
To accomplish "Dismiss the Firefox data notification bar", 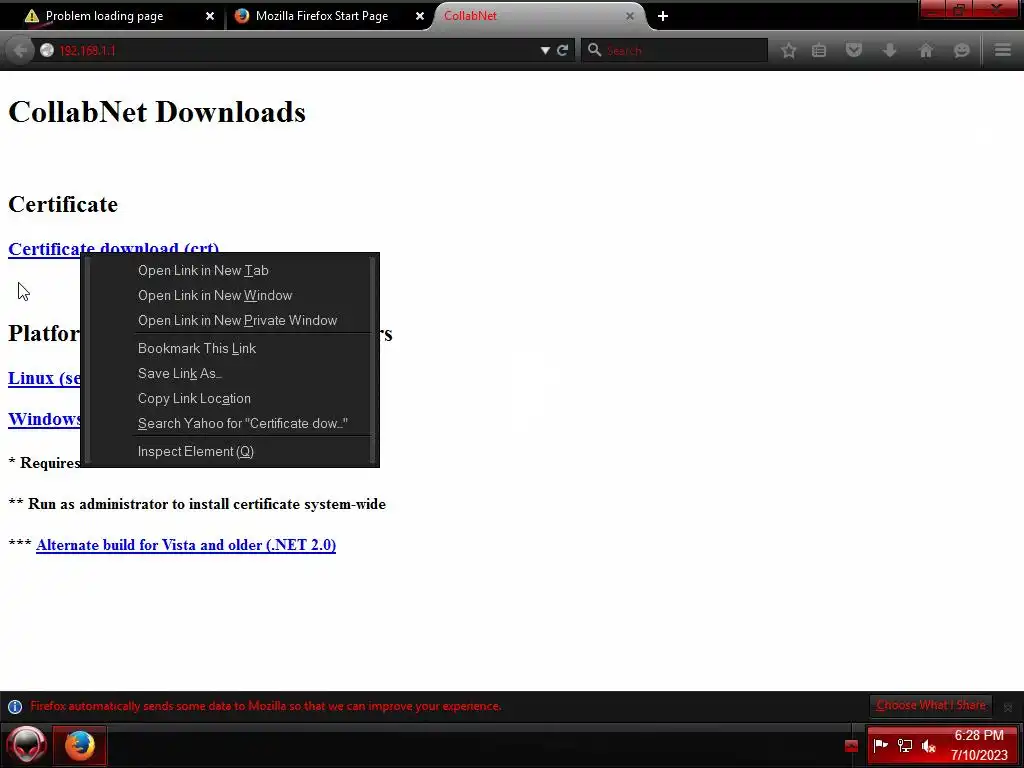I will (x=1008, y=707).
